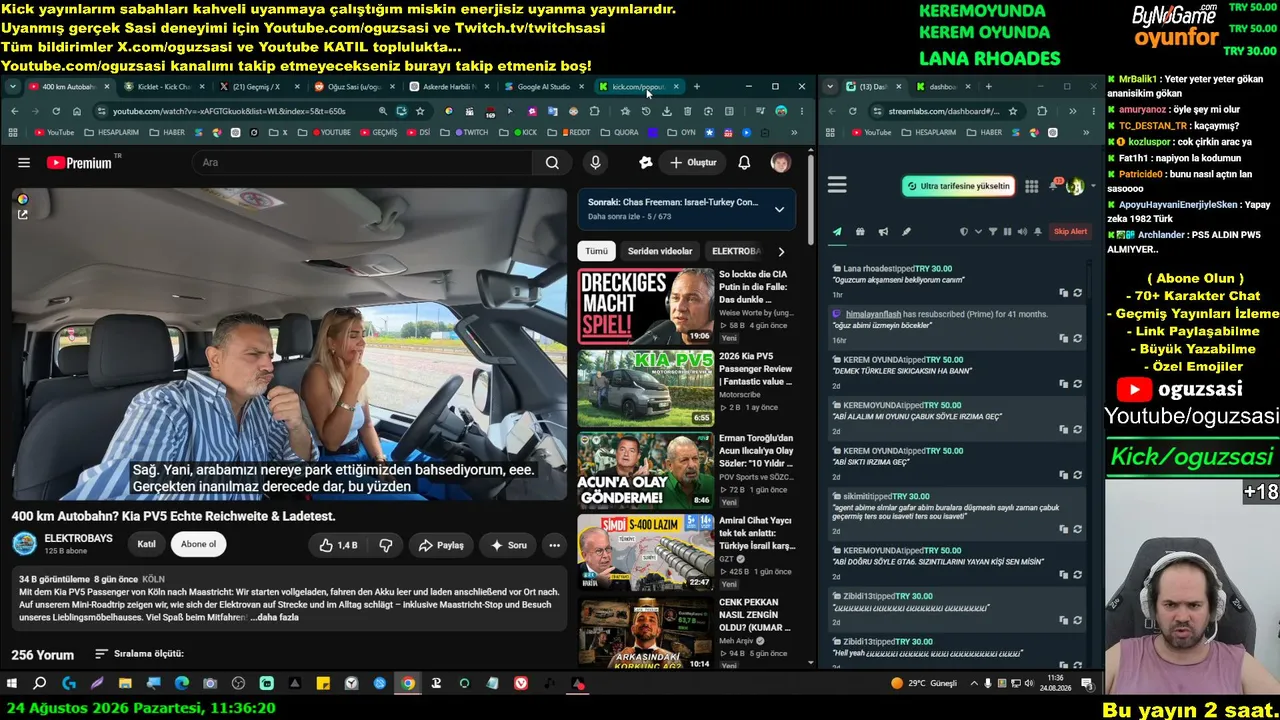Open Streamlabs dashboard hamburger menu
The width and height of the screenshot is (1280, 720).
pos(838,185)
